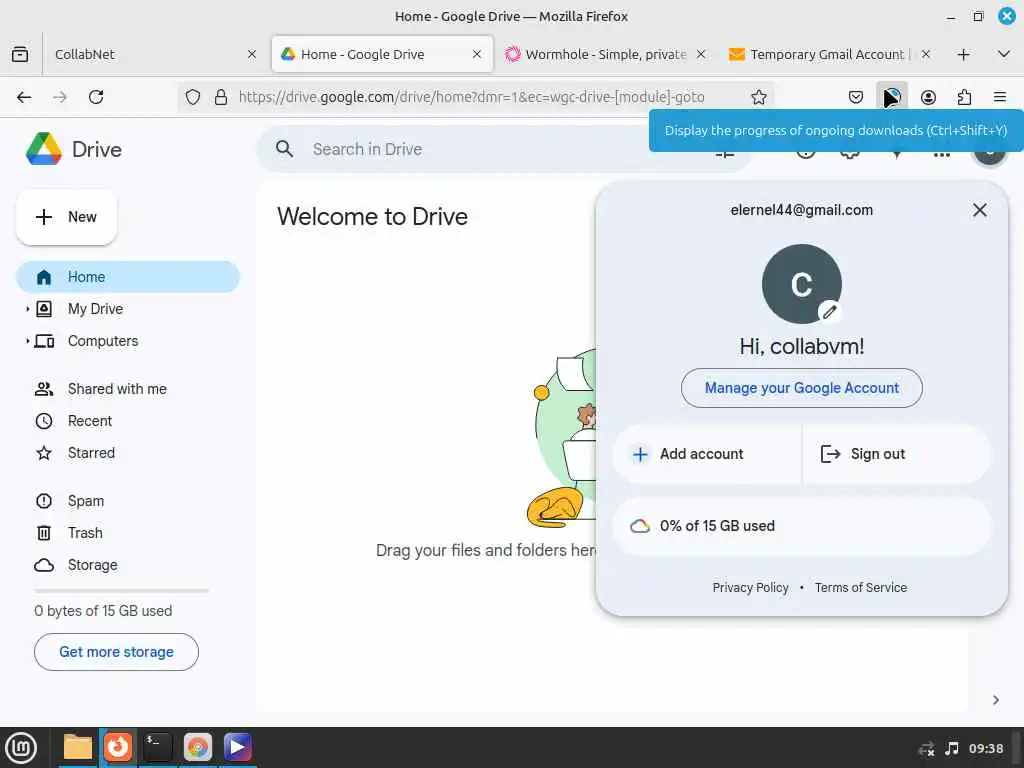Expand the side panel chevron at bottom right
Screen dimensions: 1024x768
pyautogui.click(x=995, y=700)
